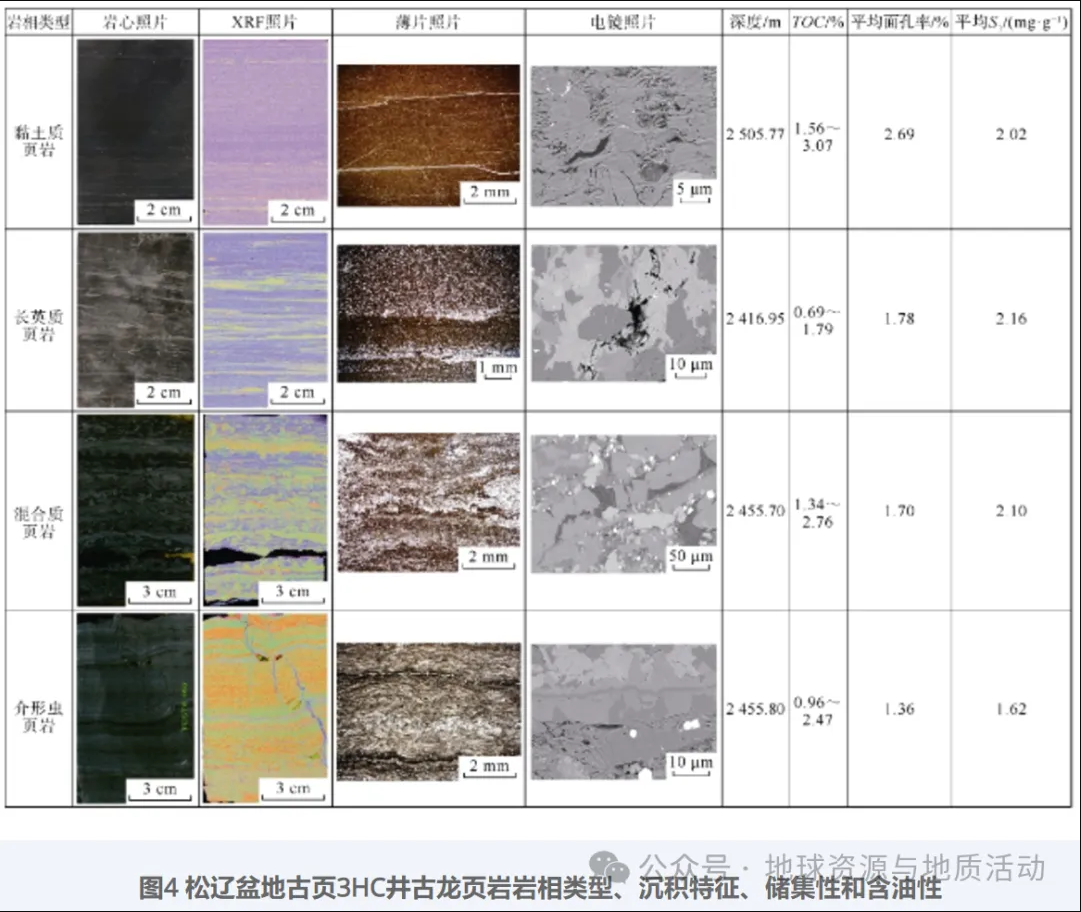The height and width of the screenshot is (912, 1081).
Task: Click the WeChat logo in the watermark
Action: (x=611, y=866)
